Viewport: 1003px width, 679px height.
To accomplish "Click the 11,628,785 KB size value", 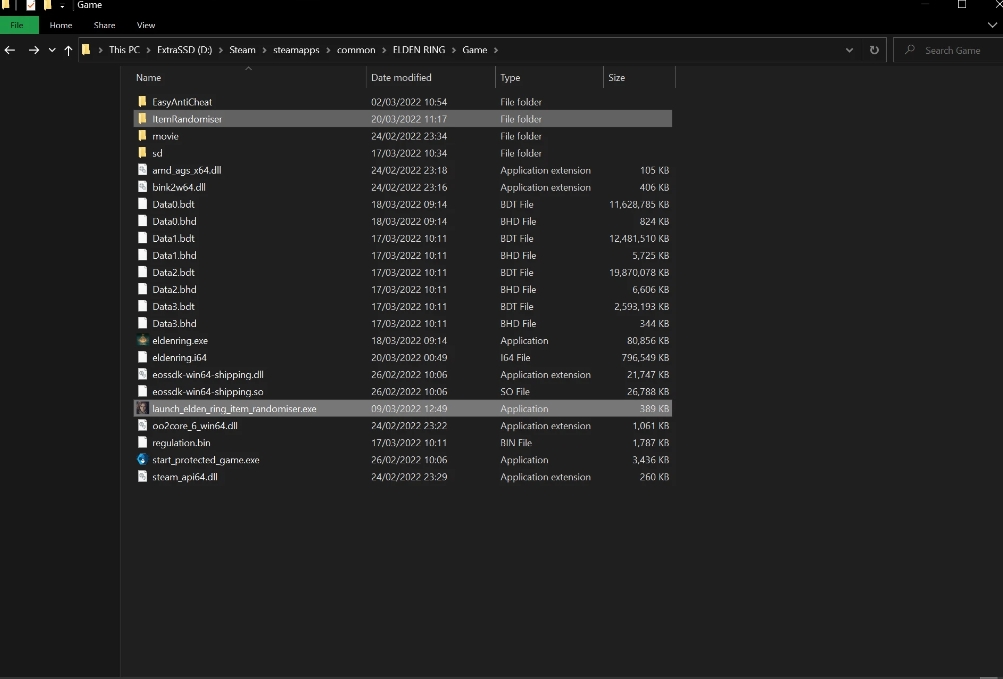I will click(639, 204).
